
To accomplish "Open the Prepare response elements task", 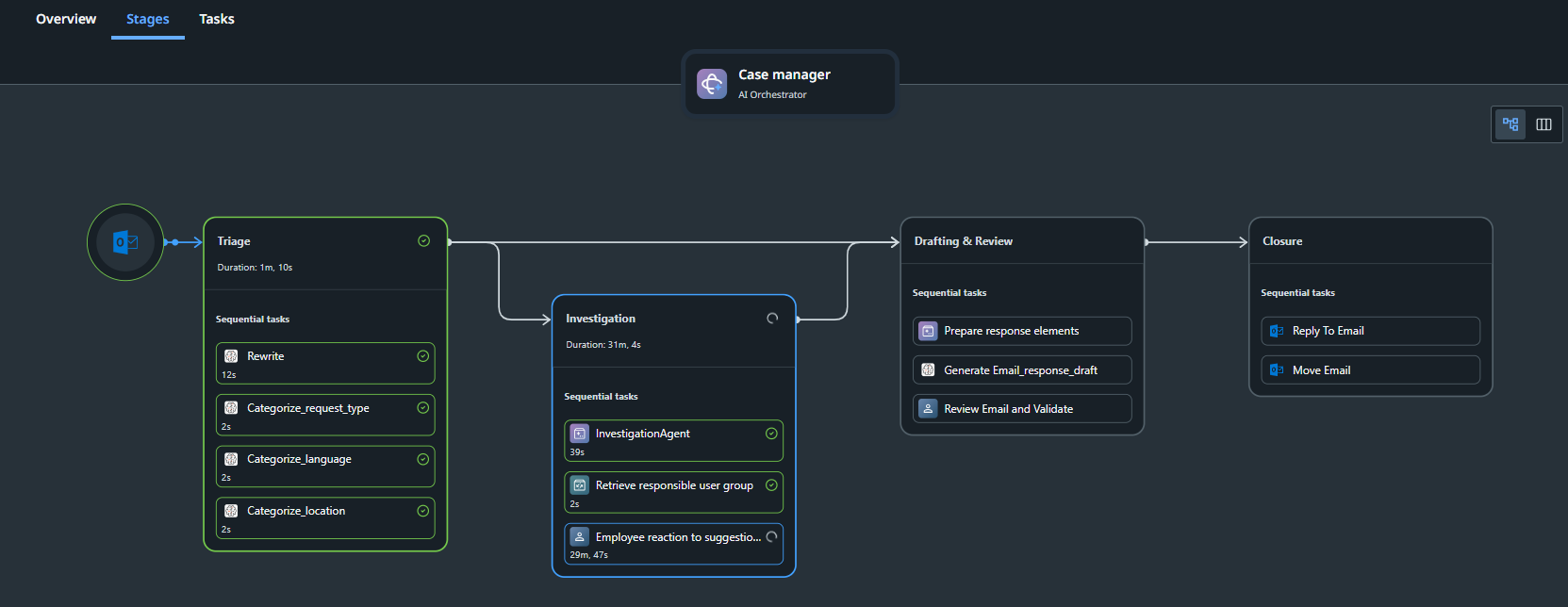I will (x=1022, y=331).
